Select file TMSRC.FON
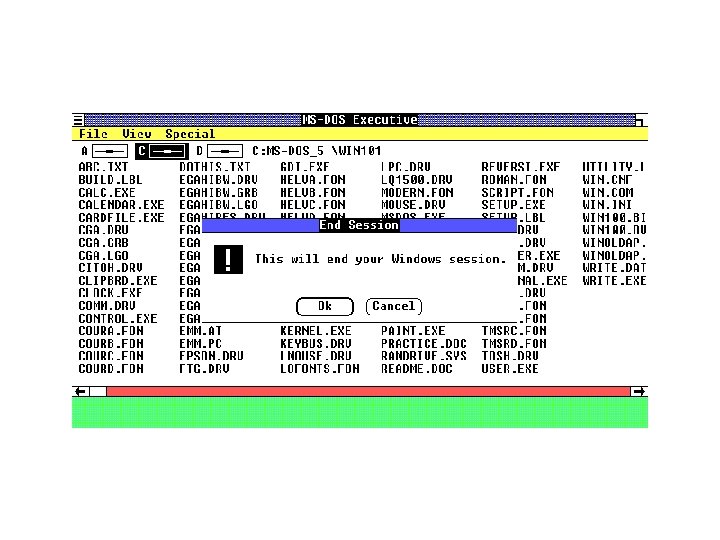720x540 pixels. (x=514, y=331)
